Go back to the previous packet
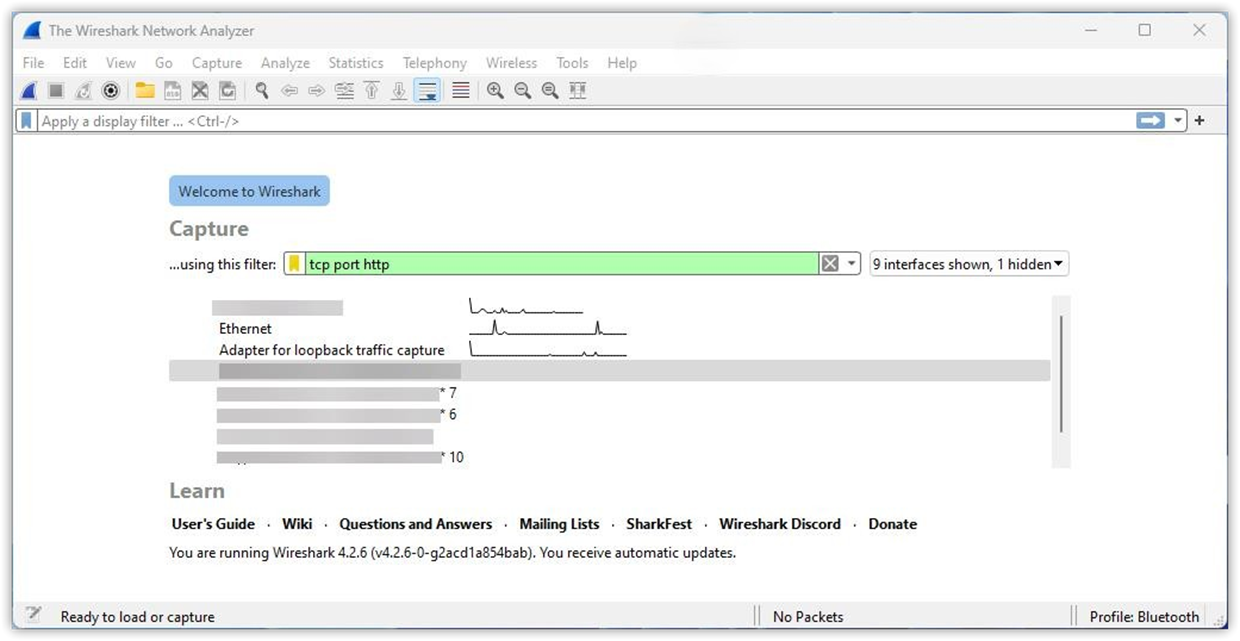Screen dimensions: 1240x641 click(x=290, y=91)
